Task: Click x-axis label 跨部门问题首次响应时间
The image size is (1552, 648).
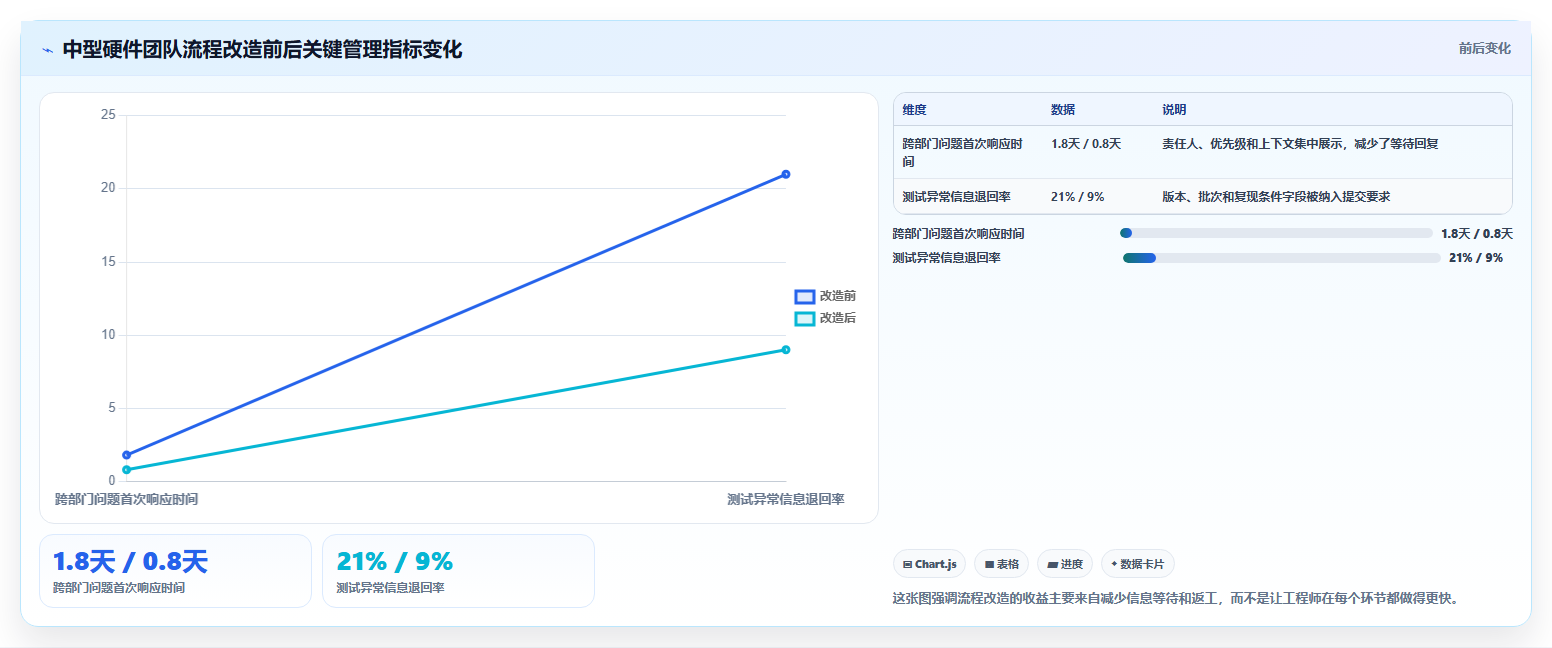Action: [x=126, y=499]
